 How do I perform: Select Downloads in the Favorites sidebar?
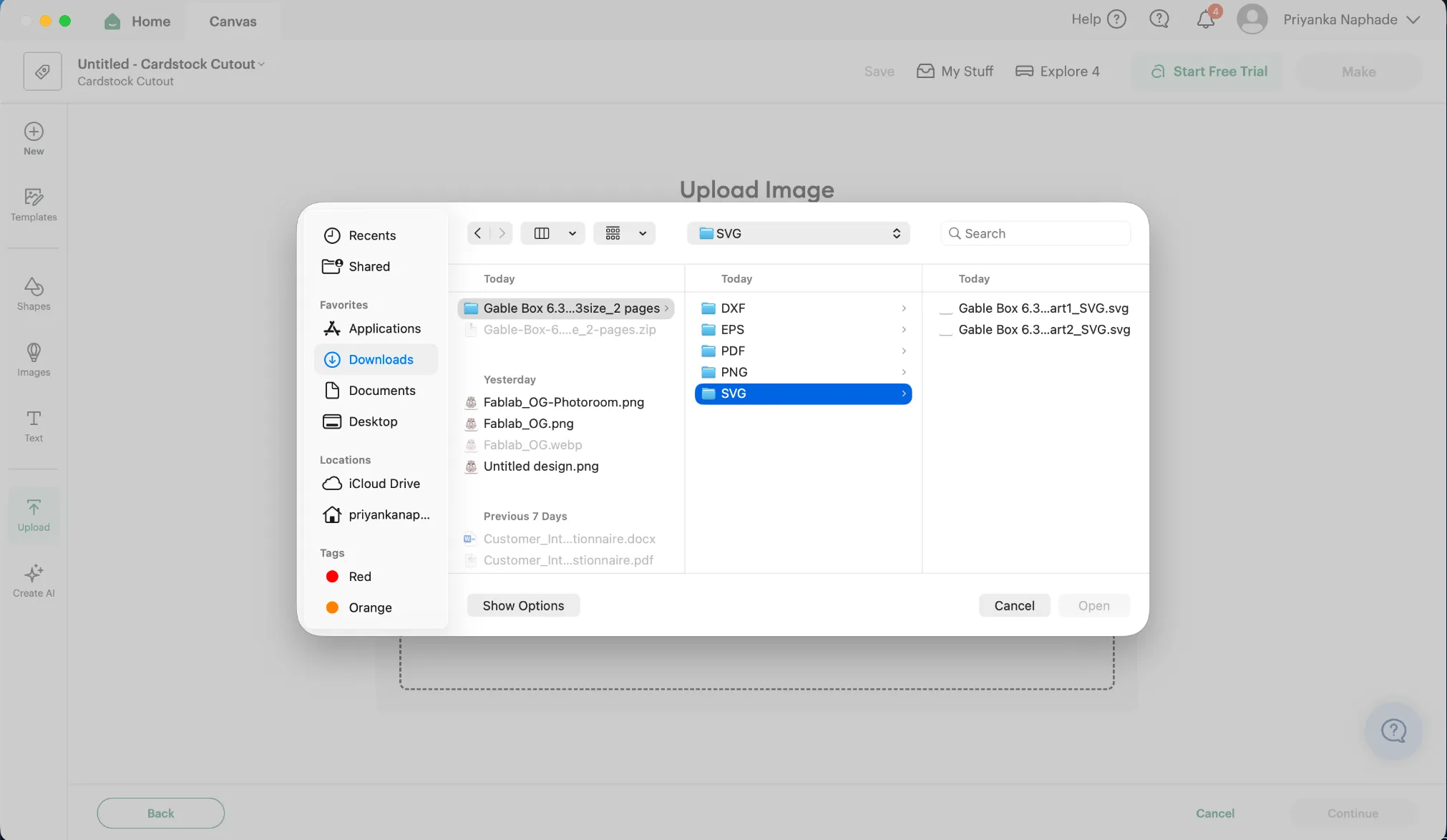click(376, 360)
